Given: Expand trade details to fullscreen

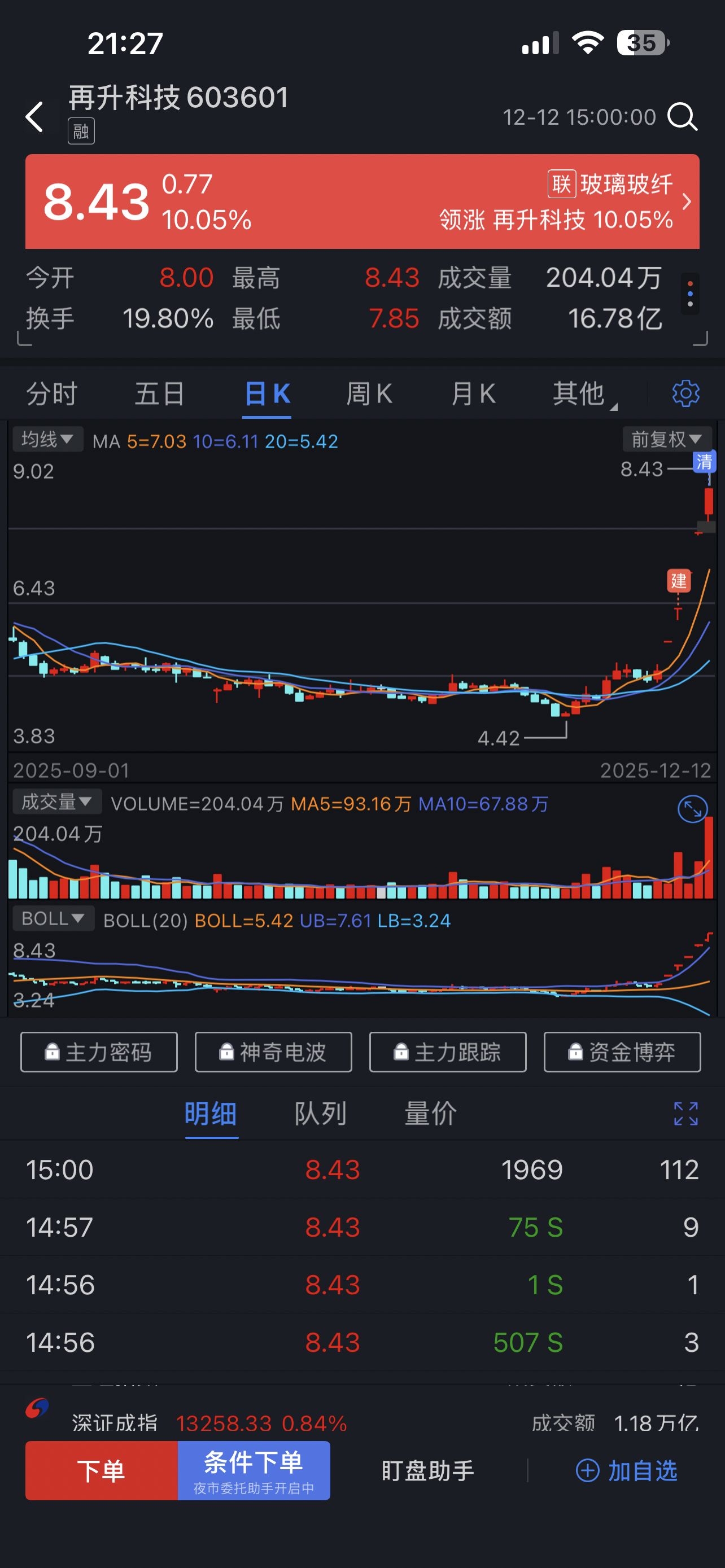Looking at the screenshot, I should coord(686,1113).
